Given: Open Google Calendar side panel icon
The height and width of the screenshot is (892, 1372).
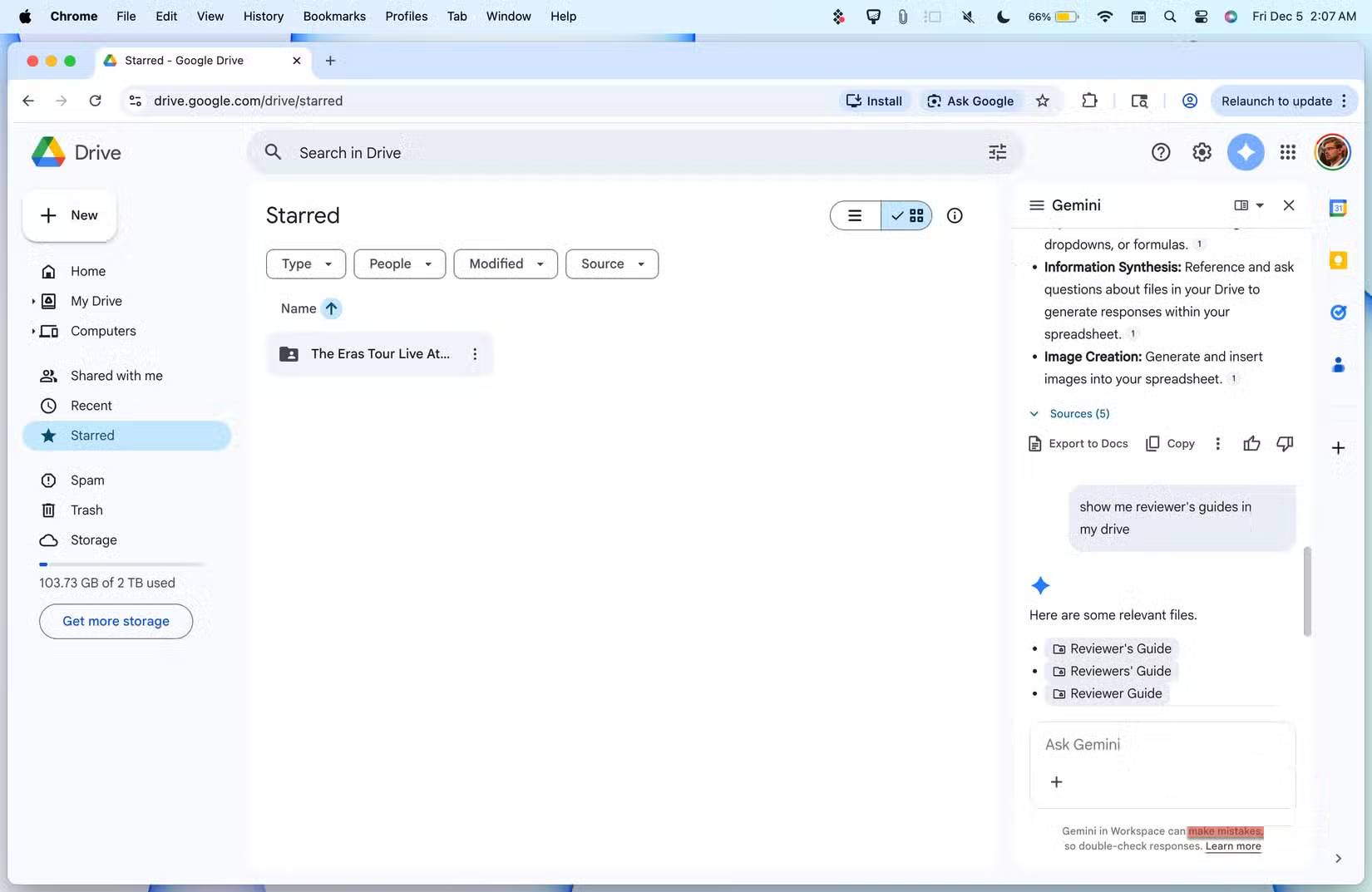Looking at the screenshot, I should (x=1338, y=209).
